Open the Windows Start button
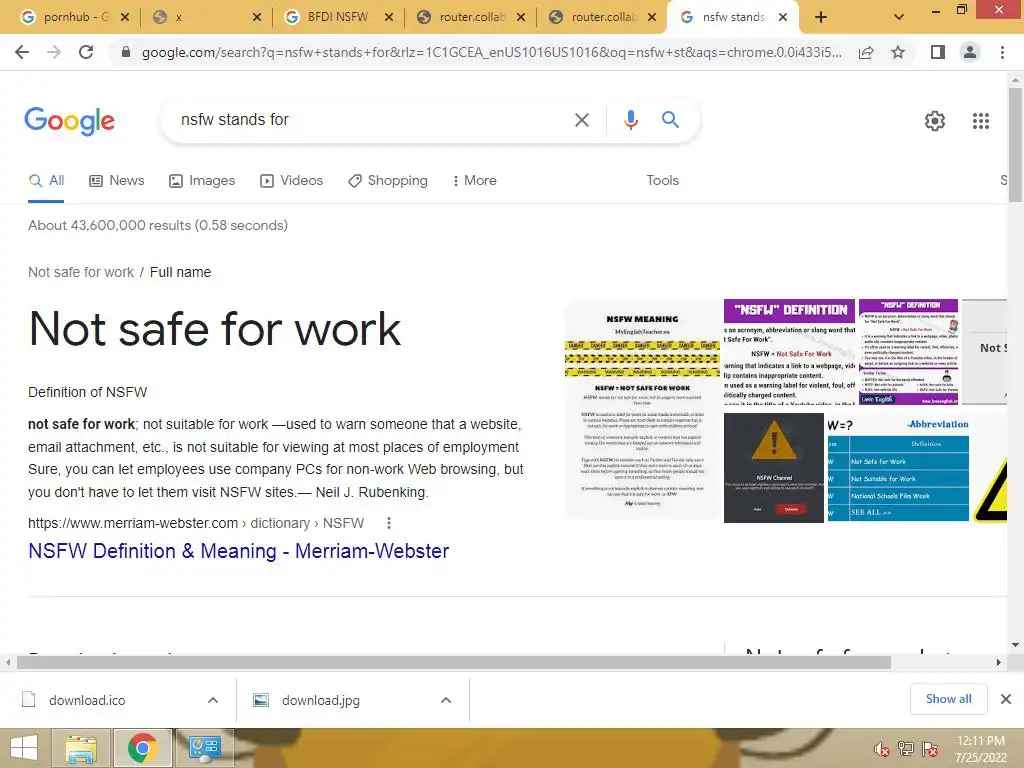The image size is (1024, 768). [24, 748]
